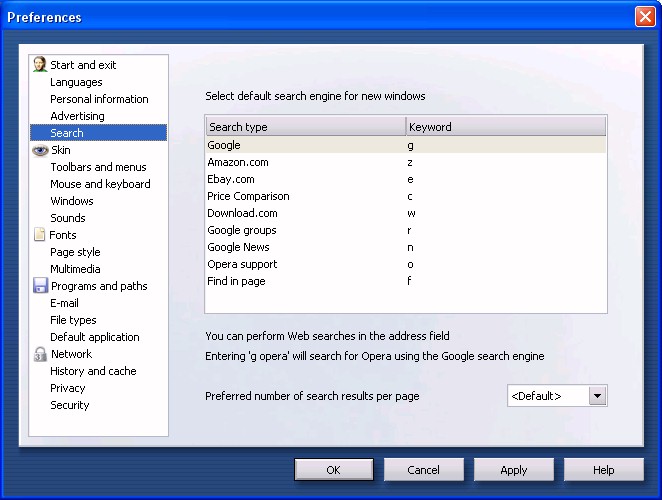Select Network category

[71, 354]
